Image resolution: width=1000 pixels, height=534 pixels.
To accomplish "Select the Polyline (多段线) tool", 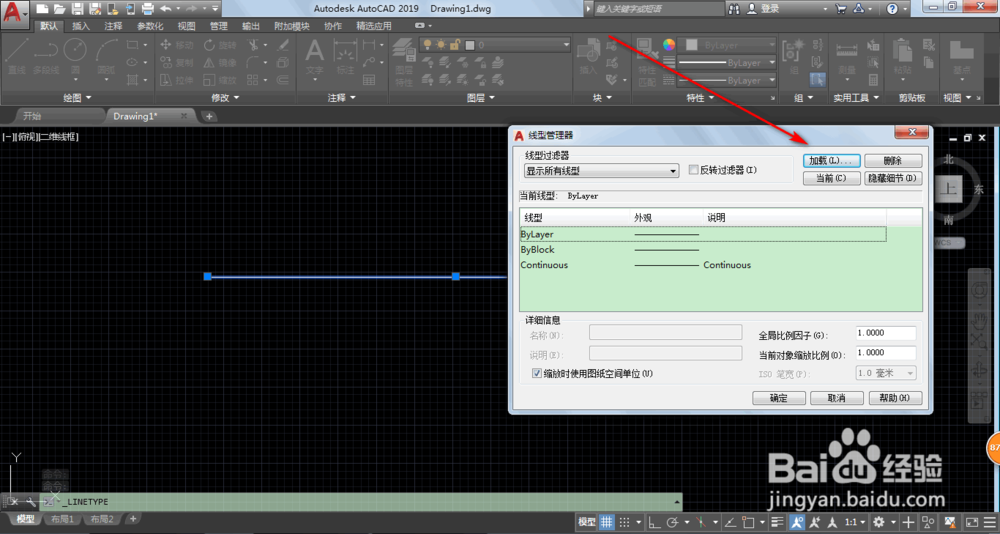I will tap(46, 57).
